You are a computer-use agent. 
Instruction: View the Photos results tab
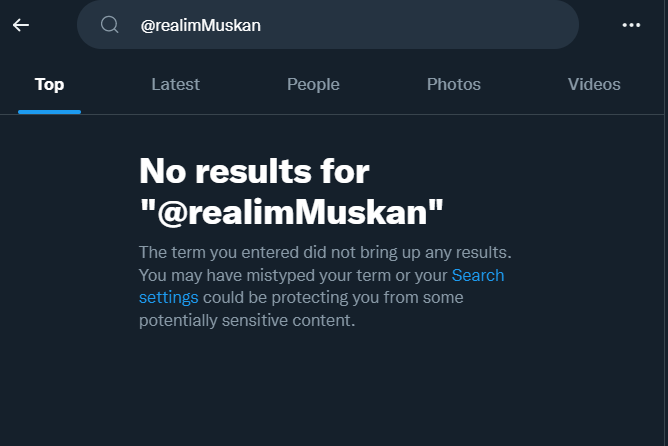point(453,84)
